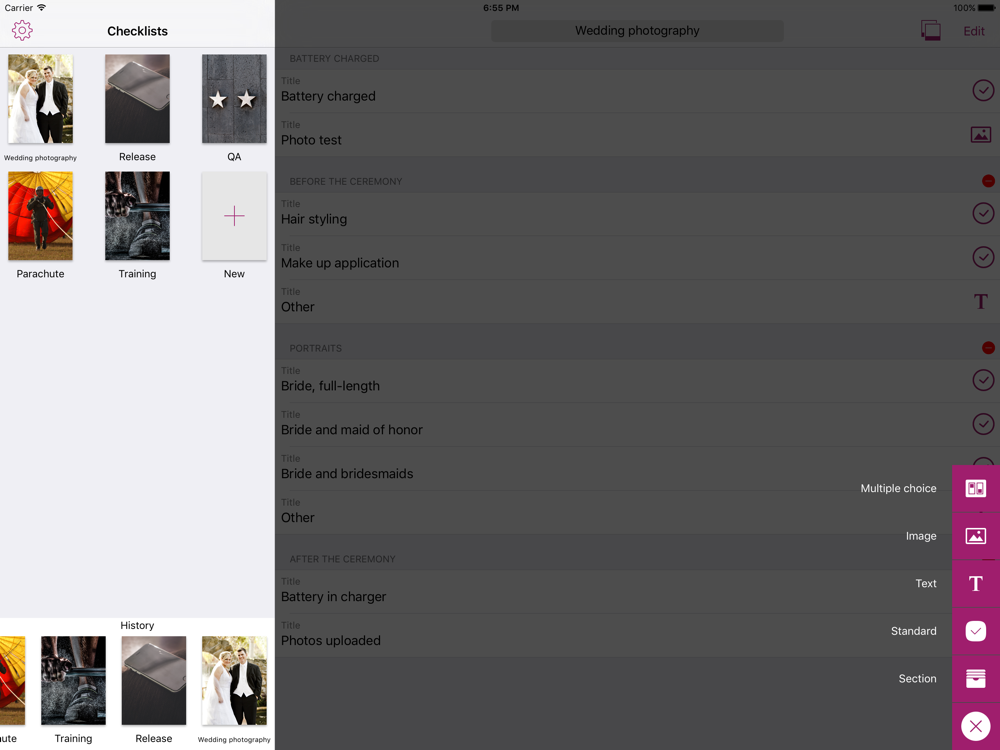This screenshot has width=1000, height=750.
Task: Click the 6:55 PM clock
Action: pos(501,8)
